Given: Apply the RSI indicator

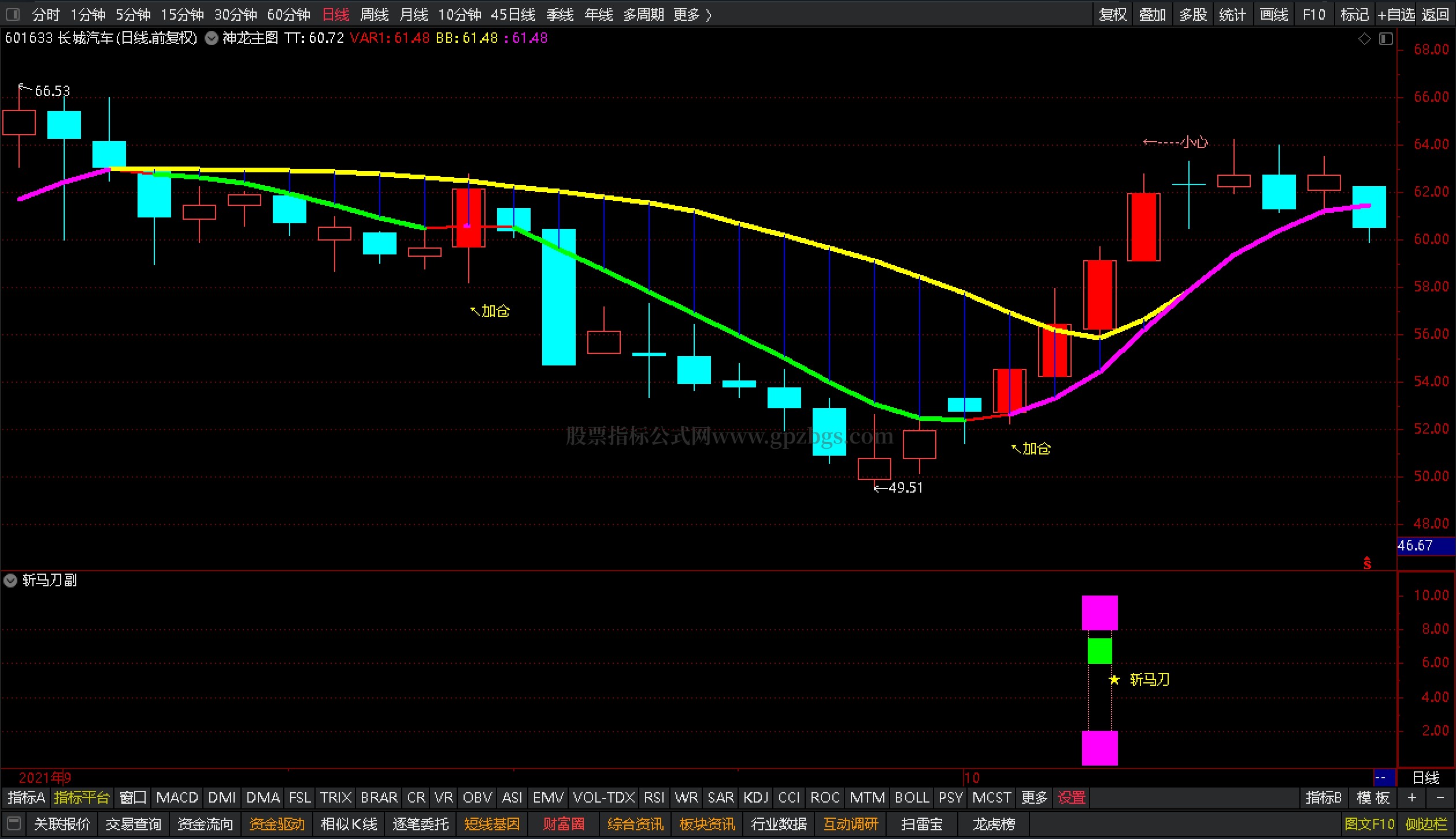Looking at the screenshot, I should tap(654, 798).
